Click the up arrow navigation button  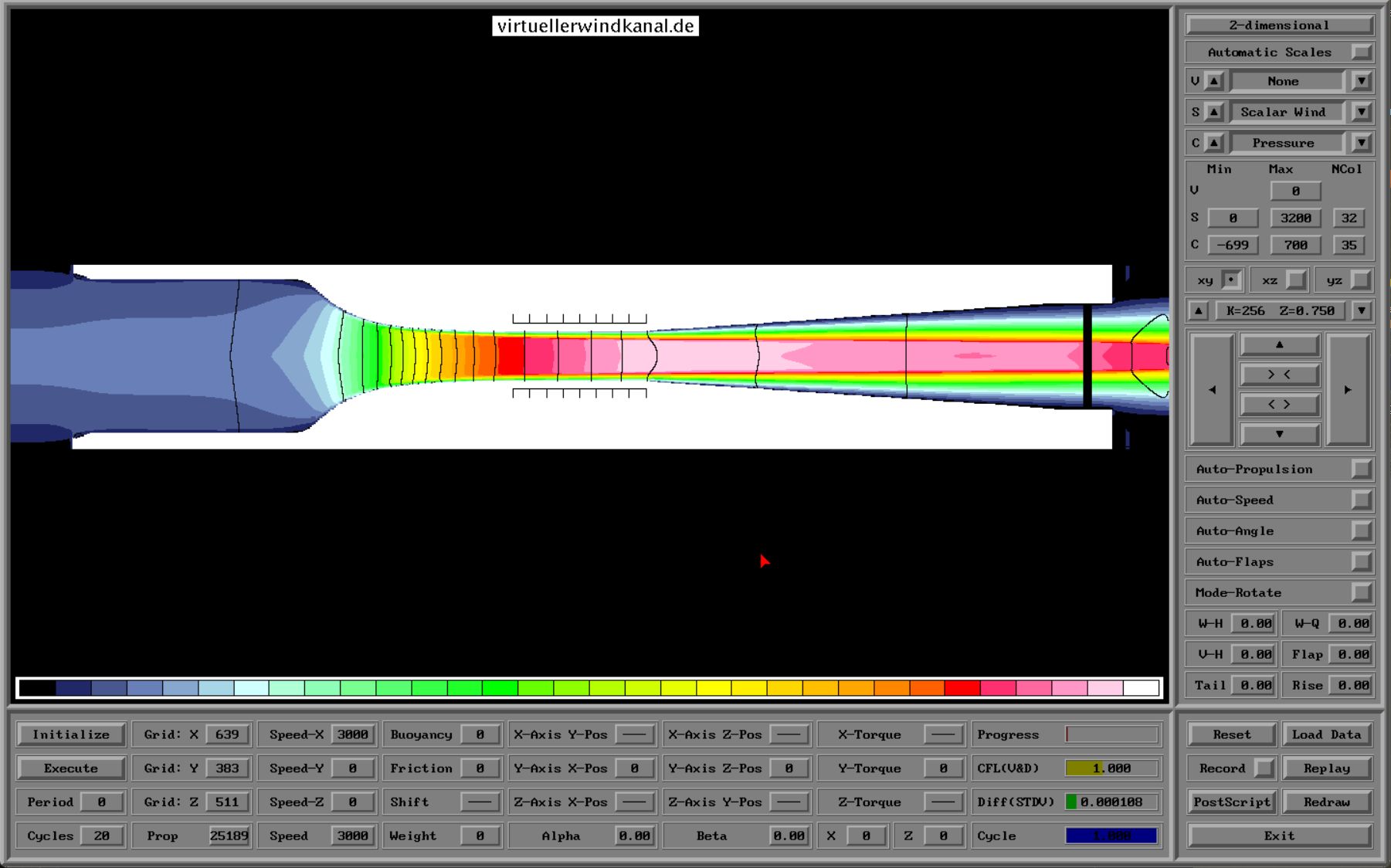(1279, 344)
